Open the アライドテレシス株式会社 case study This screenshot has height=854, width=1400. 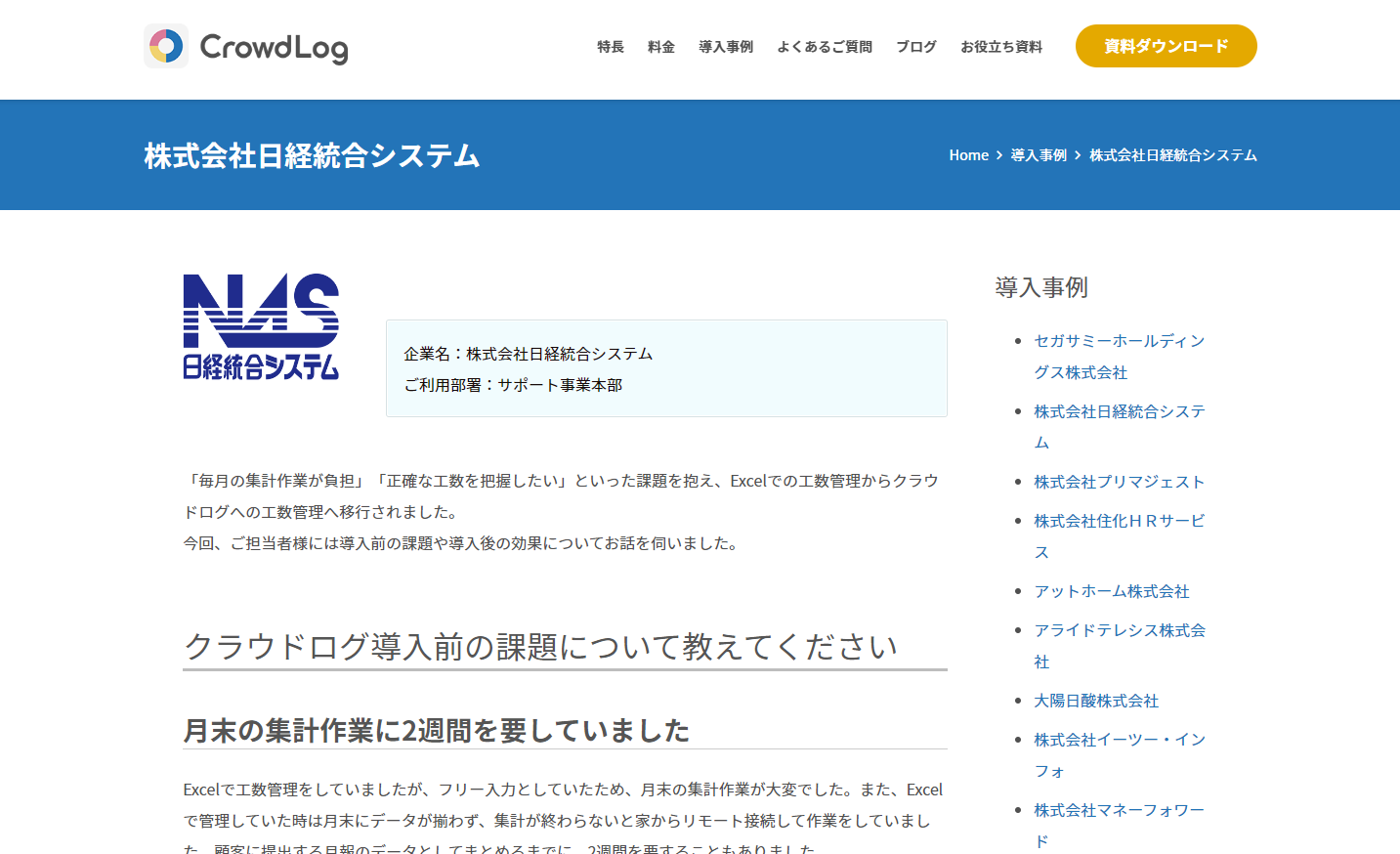click(x=1119, y=630)
